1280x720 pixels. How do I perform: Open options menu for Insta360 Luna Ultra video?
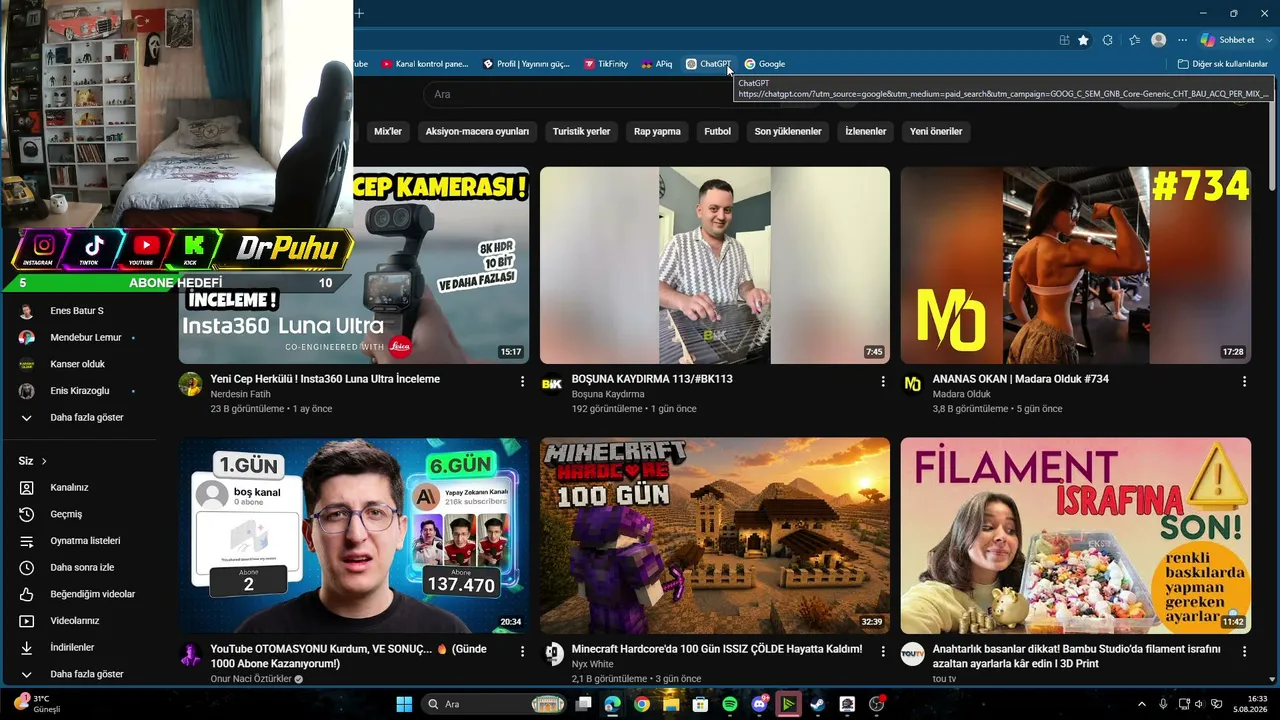tap(522, 381)
